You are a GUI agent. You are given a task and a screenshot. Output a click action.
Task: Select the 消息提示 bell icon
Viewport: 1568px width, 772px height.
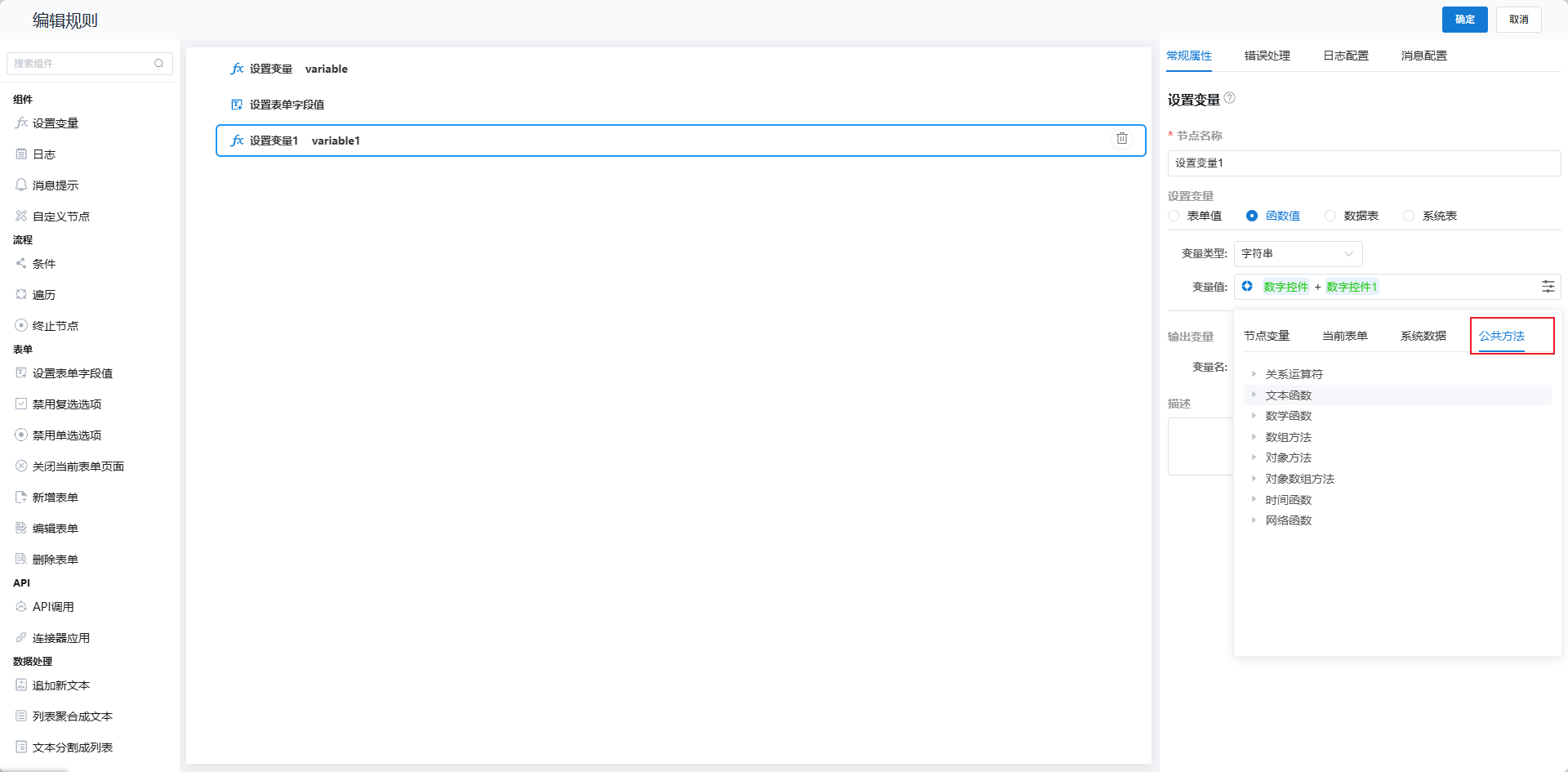pyautogui.click(x=21, y=185)
